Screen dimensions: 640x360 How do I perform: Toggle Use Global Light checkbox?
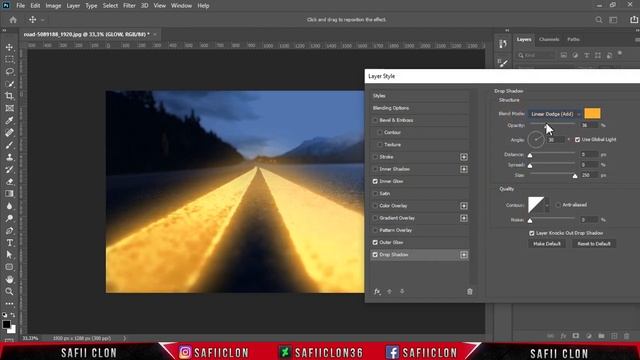tap(577, 140)
